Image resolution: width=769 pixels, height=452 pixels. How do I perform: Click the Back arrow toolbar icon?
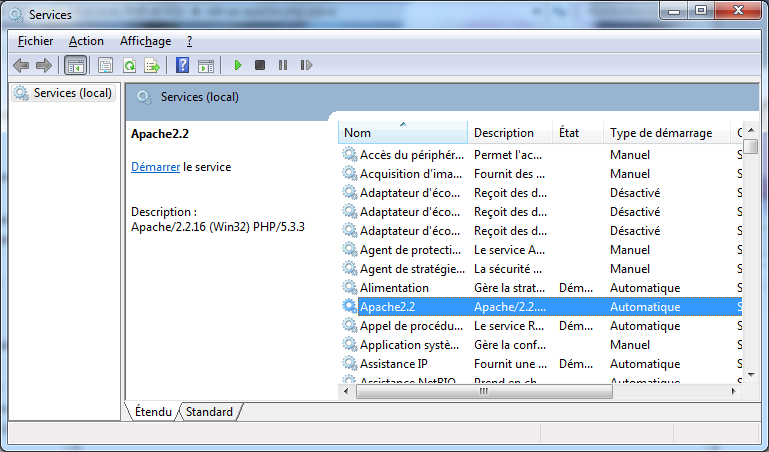(21, 65)
